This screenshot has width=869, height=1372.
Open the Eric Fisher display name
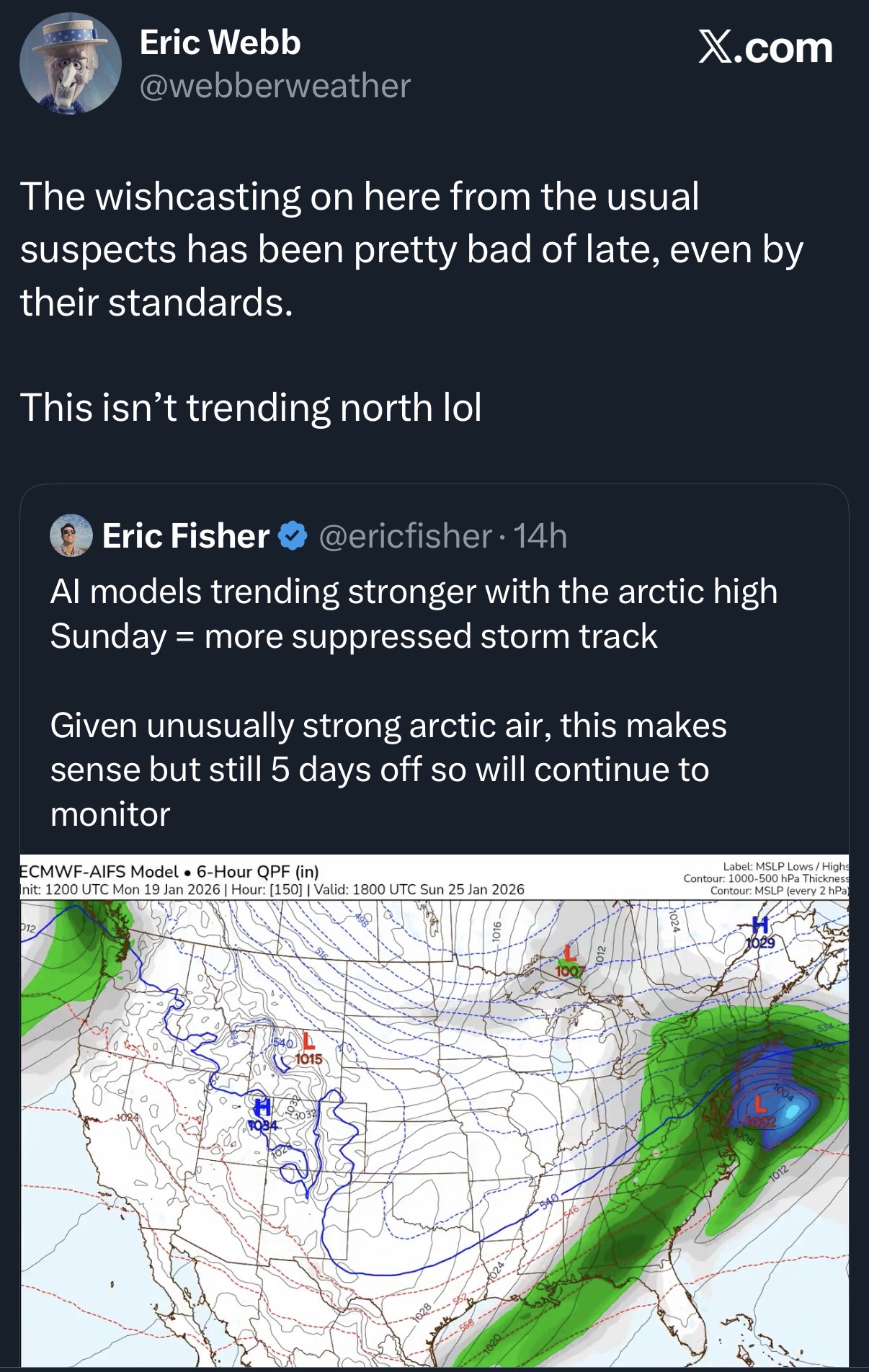[x=186, y=536]
